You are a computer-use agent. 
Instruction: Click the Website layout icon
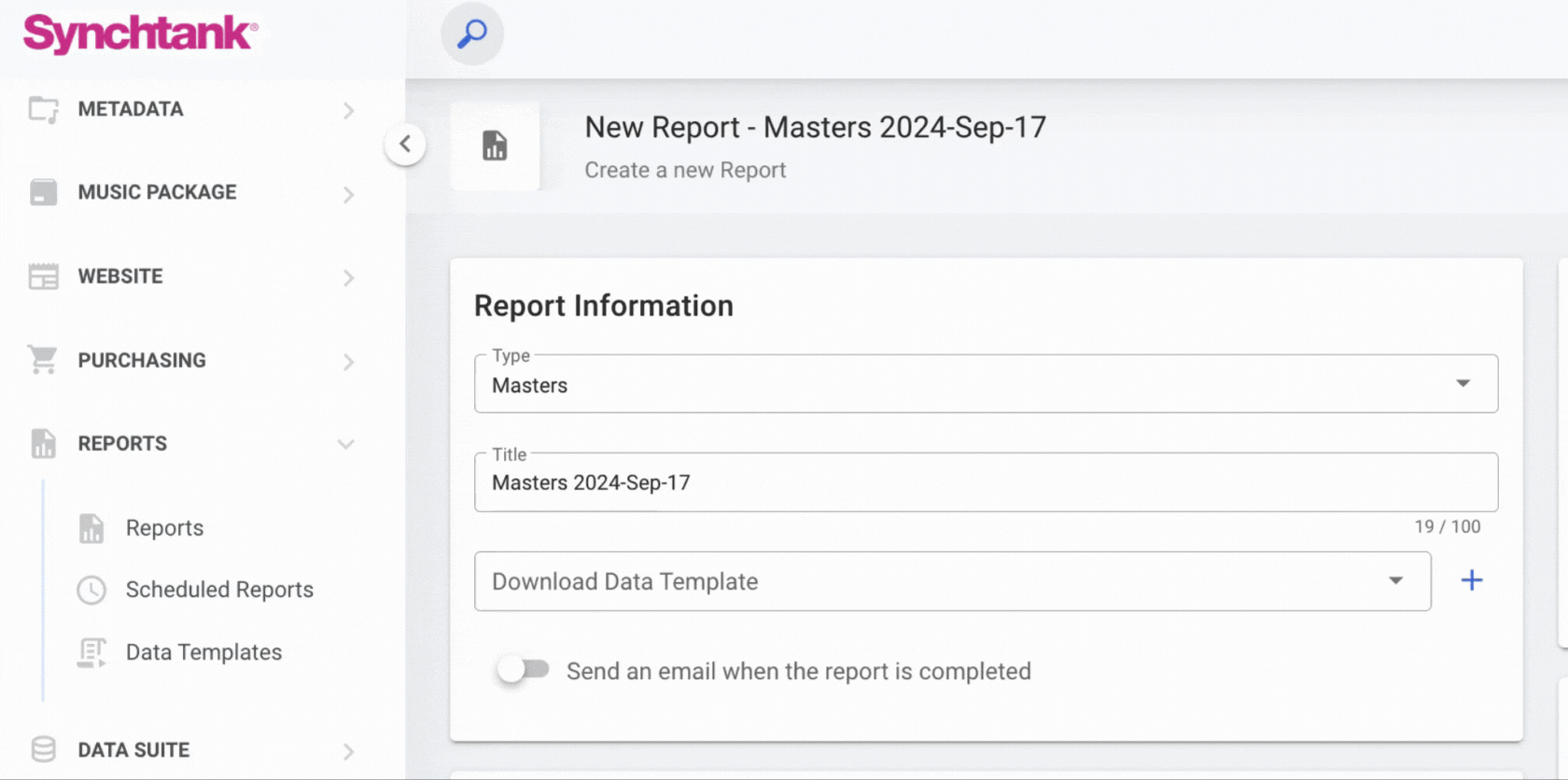tap(43, 276)
